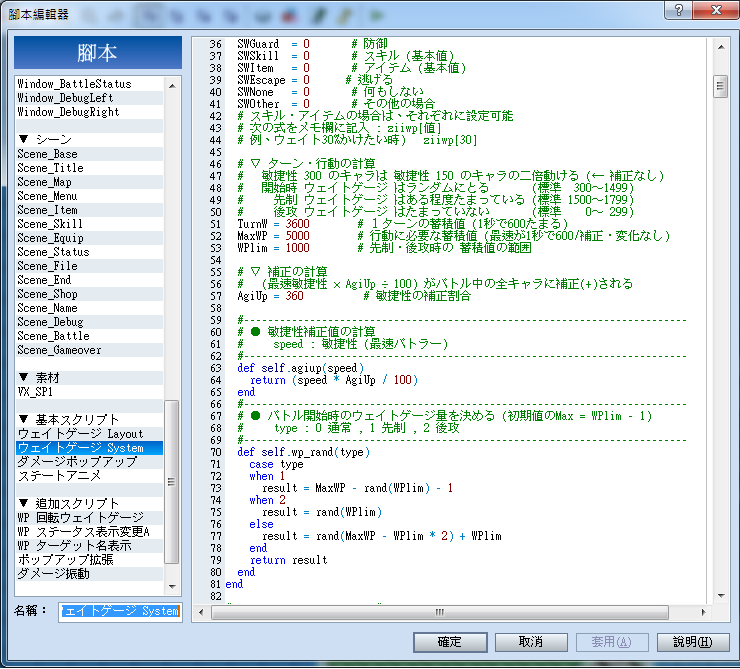
Task: Open Scene_Title script
Action: [89, 168]
